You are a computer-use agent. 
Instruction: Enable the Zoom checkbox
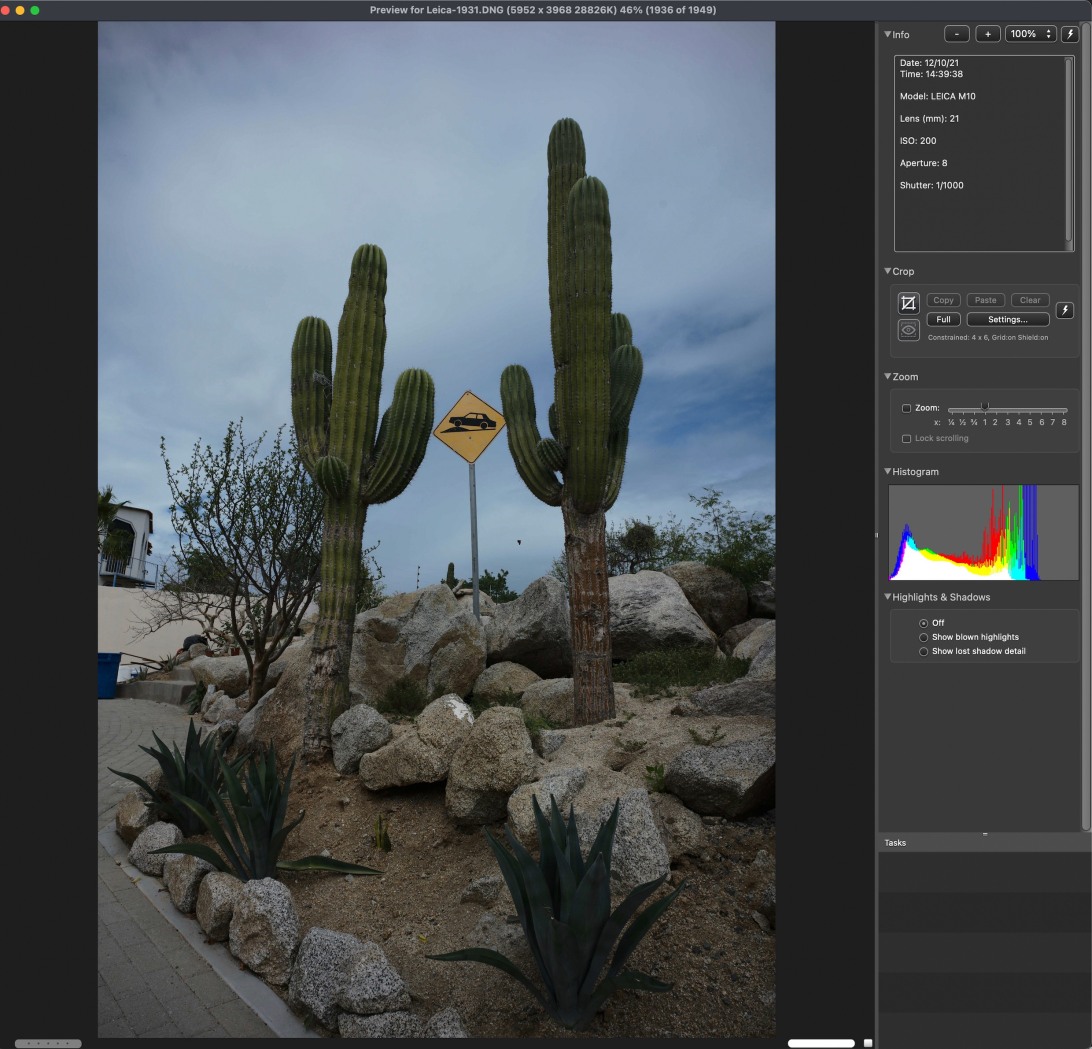click(x=906, y=408)
